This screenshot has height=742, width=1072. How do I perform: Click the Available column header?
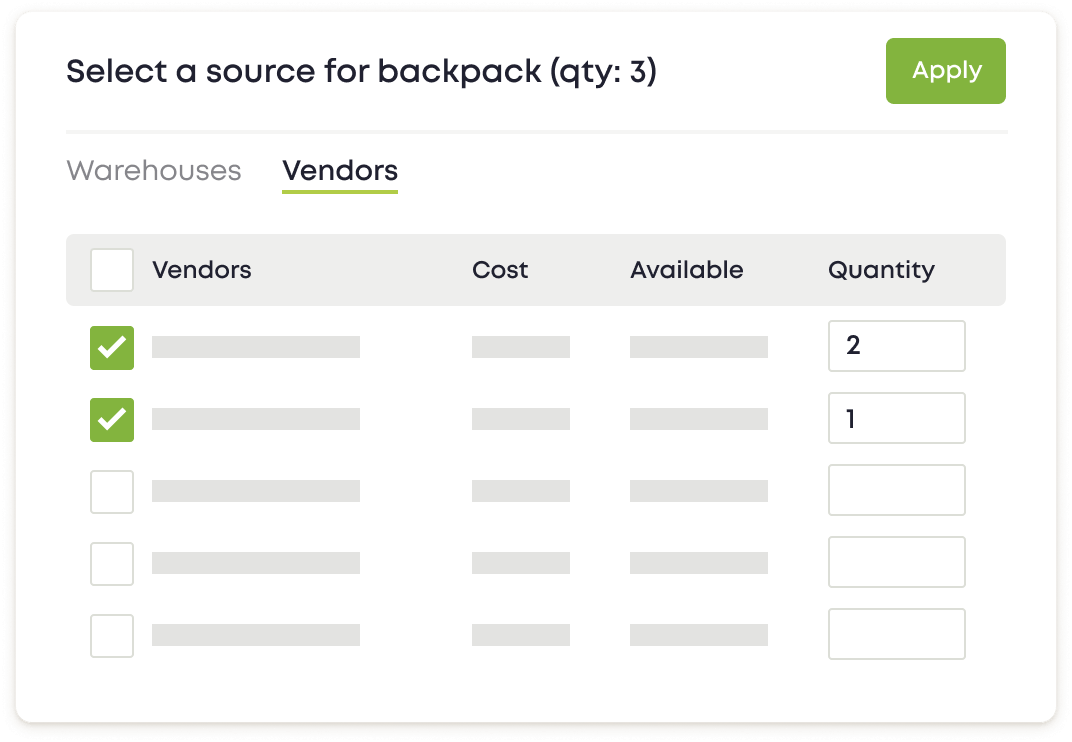pyautogui.click(x=686, y=270)
